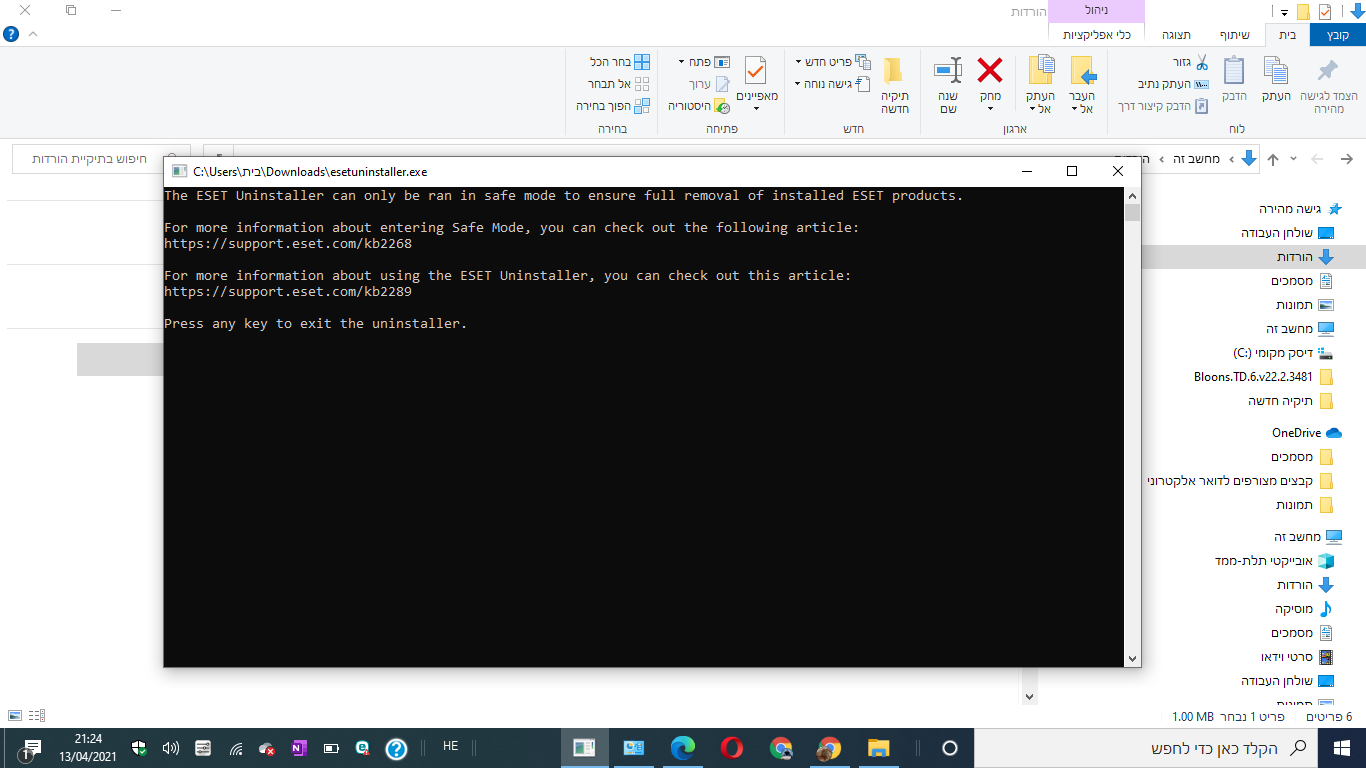Open the Move to (העבר אל) dropdown

pyautogui.click(x=1083, y=84)
